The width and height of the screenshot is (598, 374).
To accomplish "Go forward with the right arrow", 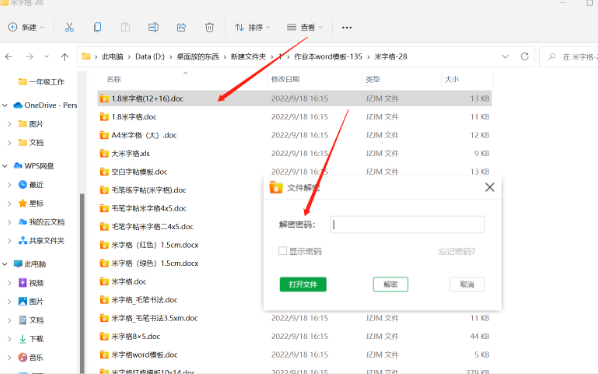I will point(29,57).
